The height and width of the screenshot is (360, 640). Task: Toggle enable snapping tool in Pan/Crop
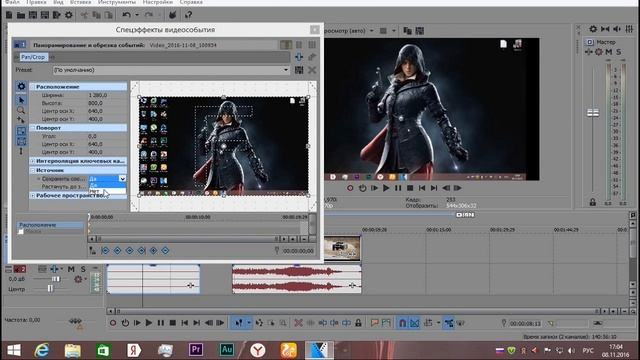click(x=21, y=120)
